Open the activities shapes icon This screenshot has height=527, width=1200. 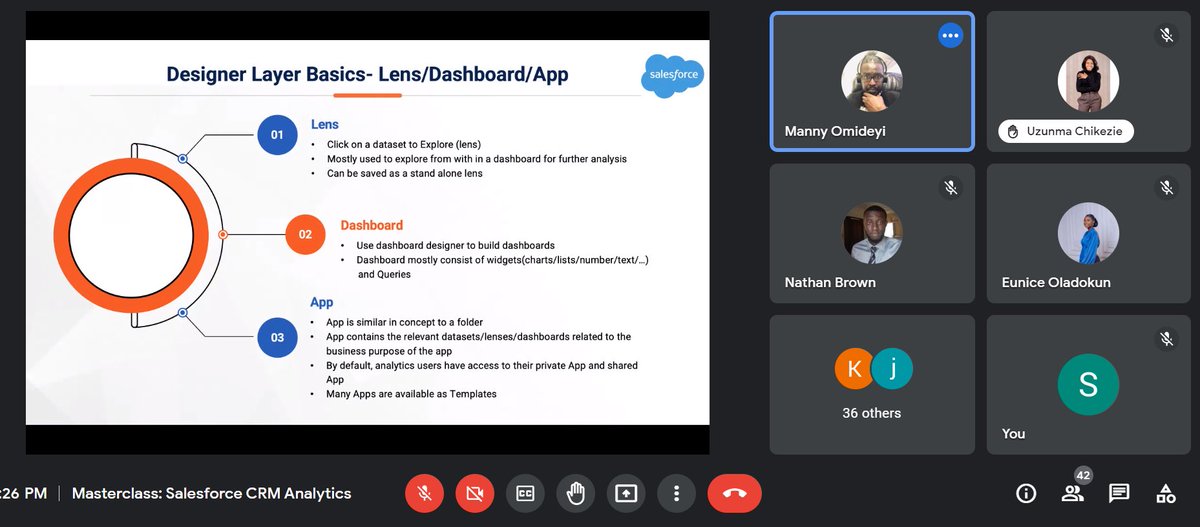point(1165,493)
